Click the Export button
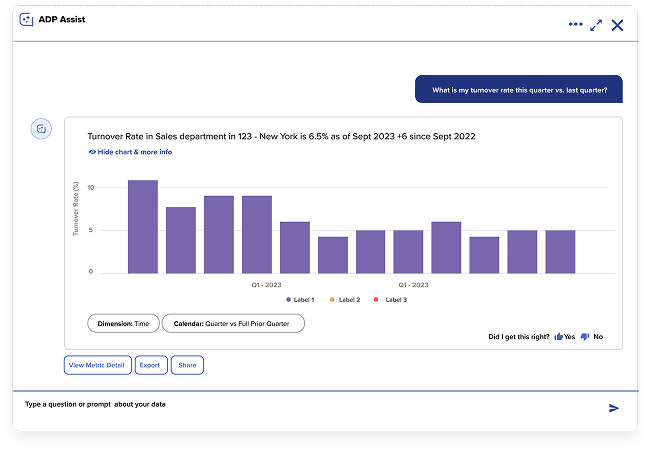650x452 pixels. coord(151,365)
